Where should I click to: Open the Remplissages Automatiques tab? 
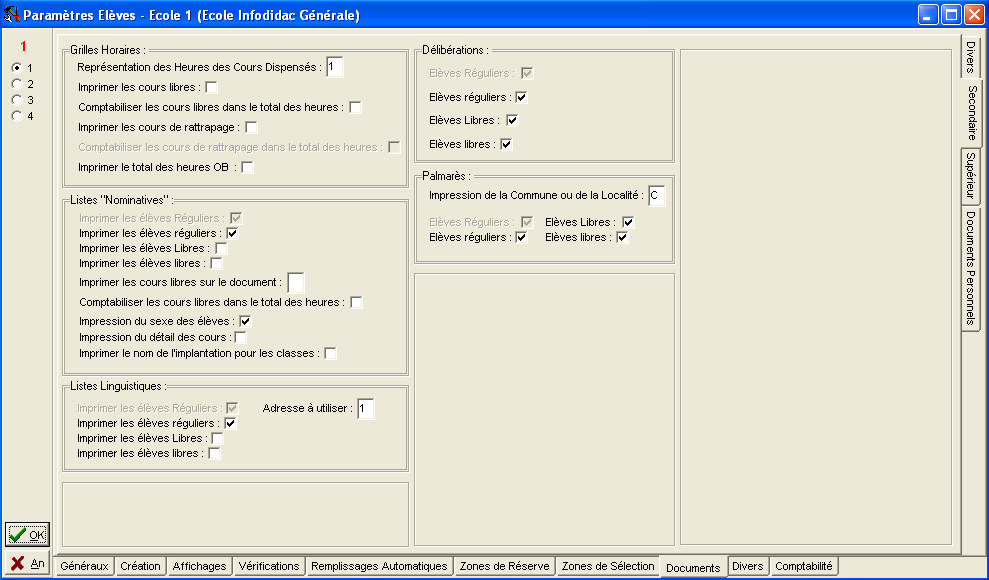pyautogui.click(x=379, y=566)
